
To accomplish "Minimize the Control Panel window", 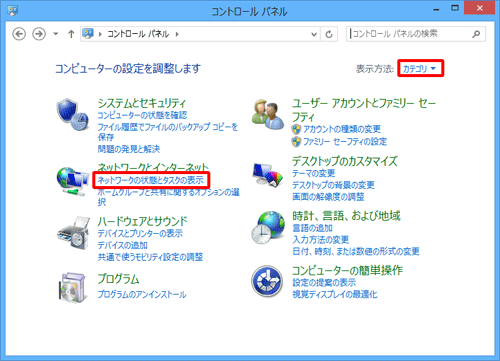I will 436,9.
